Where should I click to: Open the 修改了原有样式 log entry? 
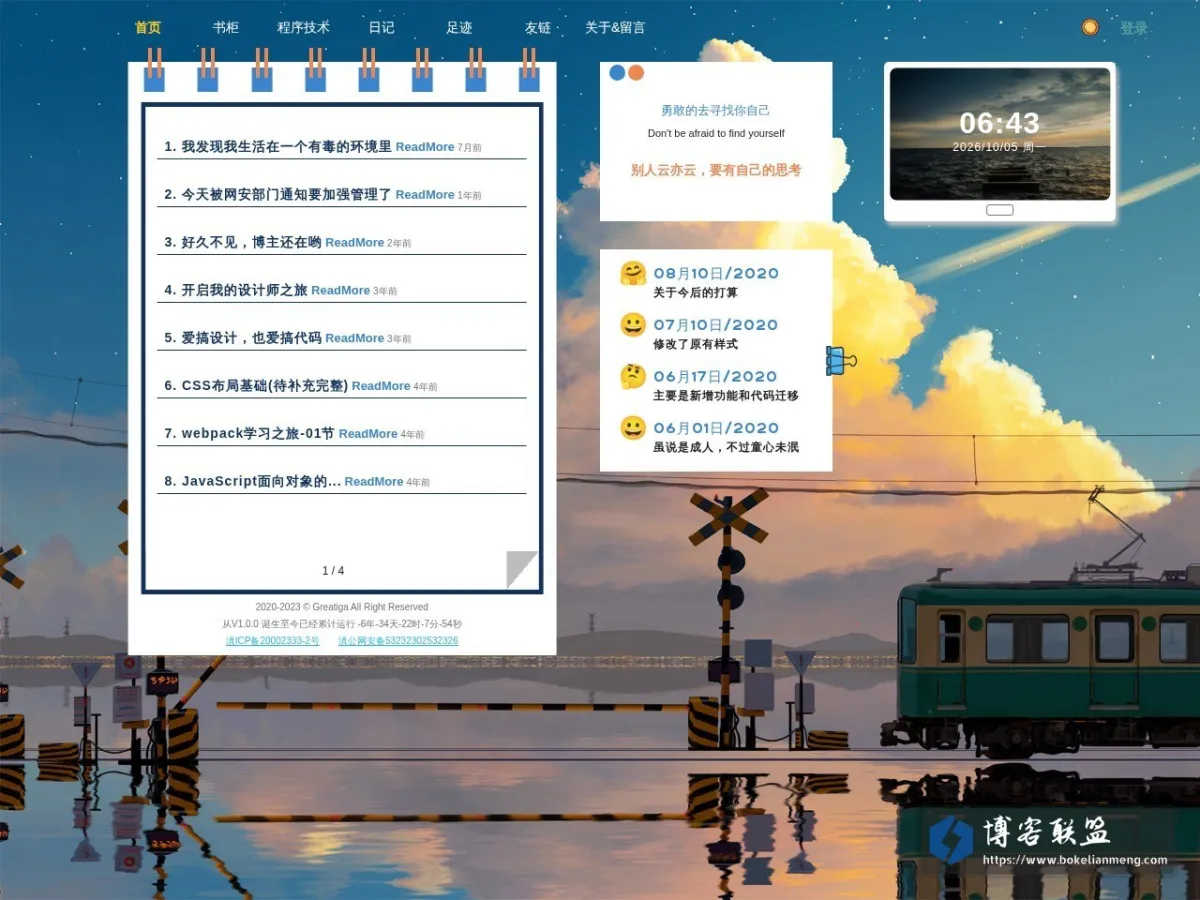[x=696, y=344]
